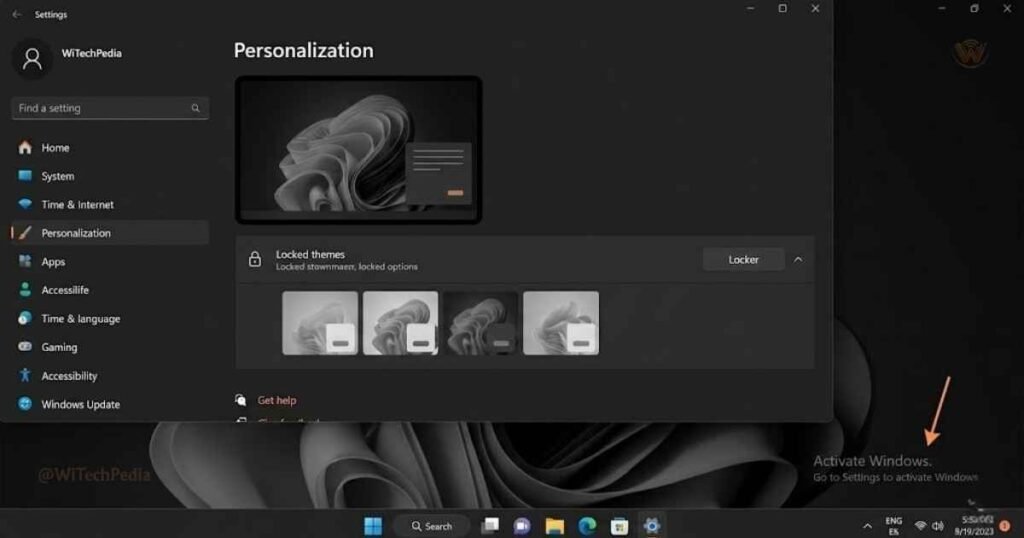Click the Windows Update refresh icon
The width and height of the screenshot is (1024, 538).
pyautogui.click(x=25, y=404)
